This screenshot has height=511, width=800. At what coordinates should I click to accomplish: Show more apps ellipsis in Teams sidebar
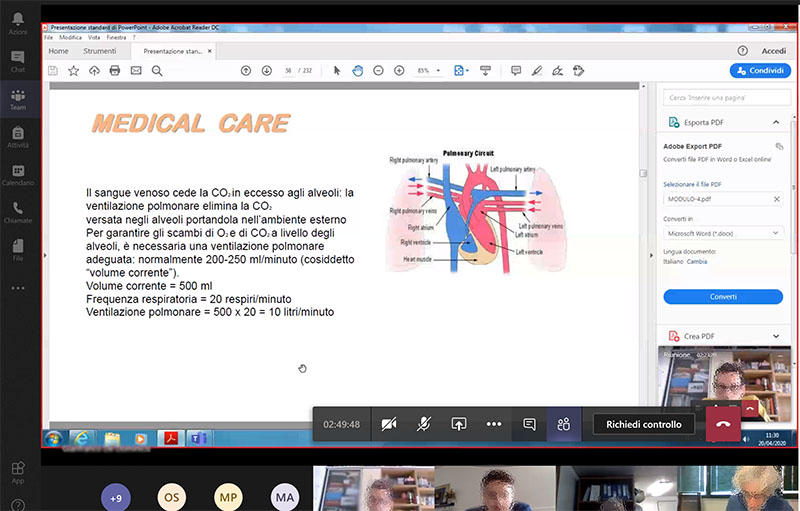tap(18, 288)
